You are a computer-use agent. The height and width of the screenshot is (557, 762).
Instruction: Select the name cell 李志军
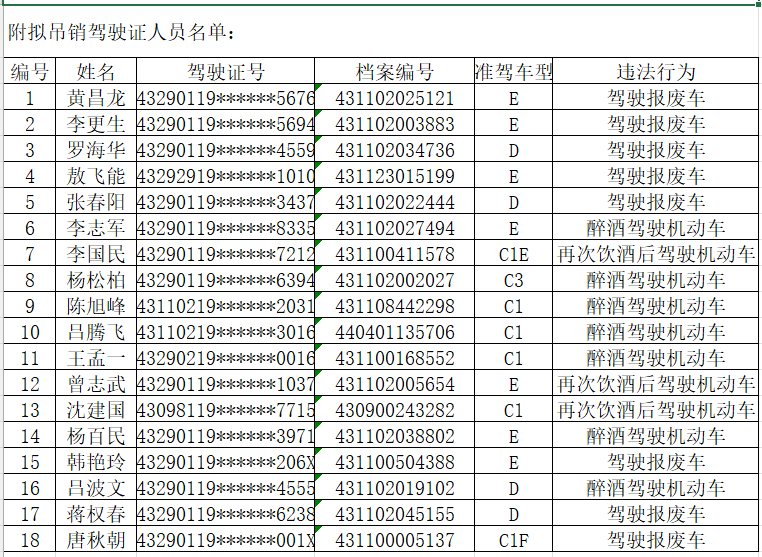(96, 227)
